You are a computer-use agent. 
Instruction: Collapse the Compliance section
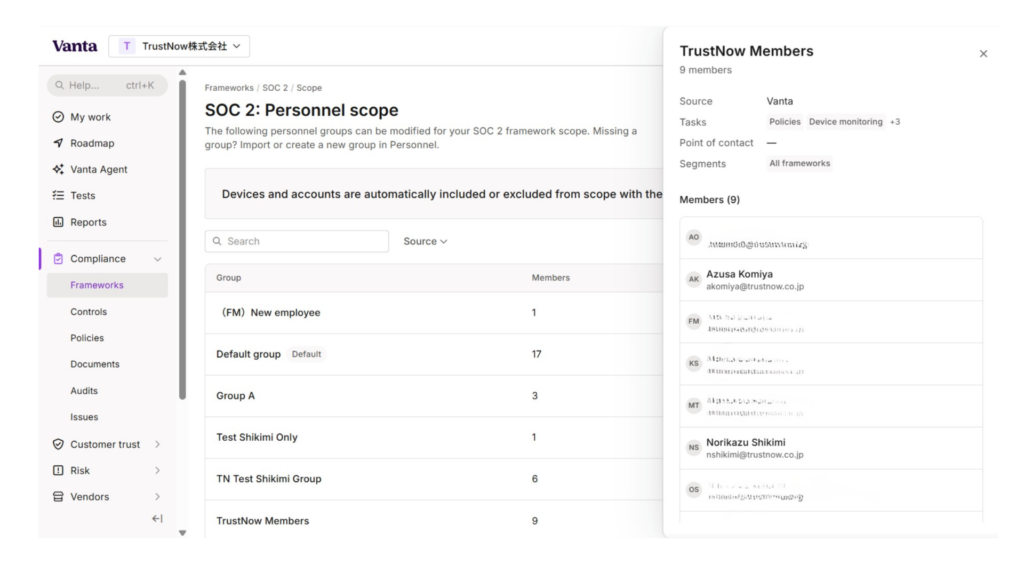(157, 259)
